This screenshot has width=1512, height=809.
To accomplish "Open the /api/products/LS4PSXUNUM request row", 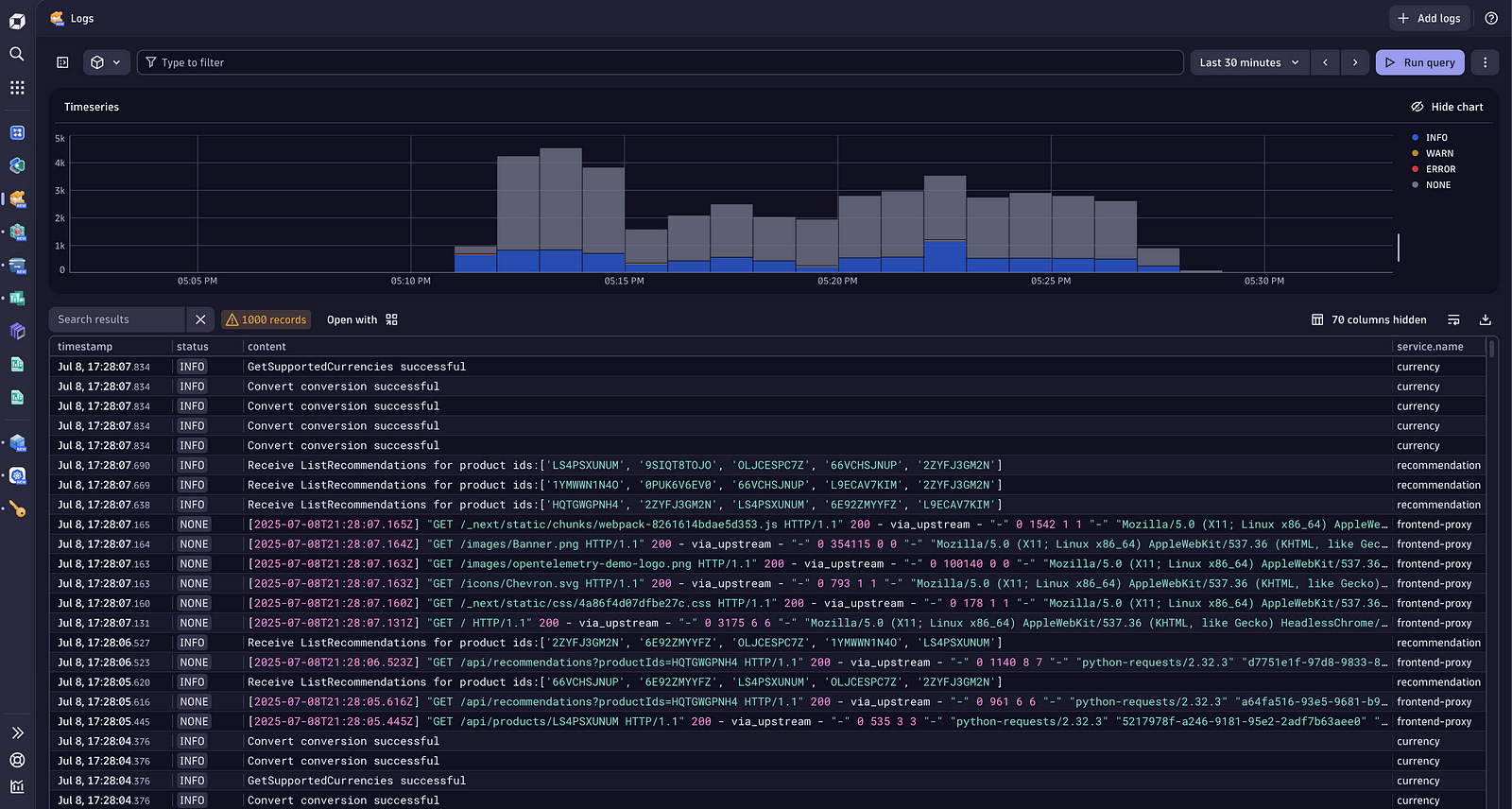I will 767,721.
